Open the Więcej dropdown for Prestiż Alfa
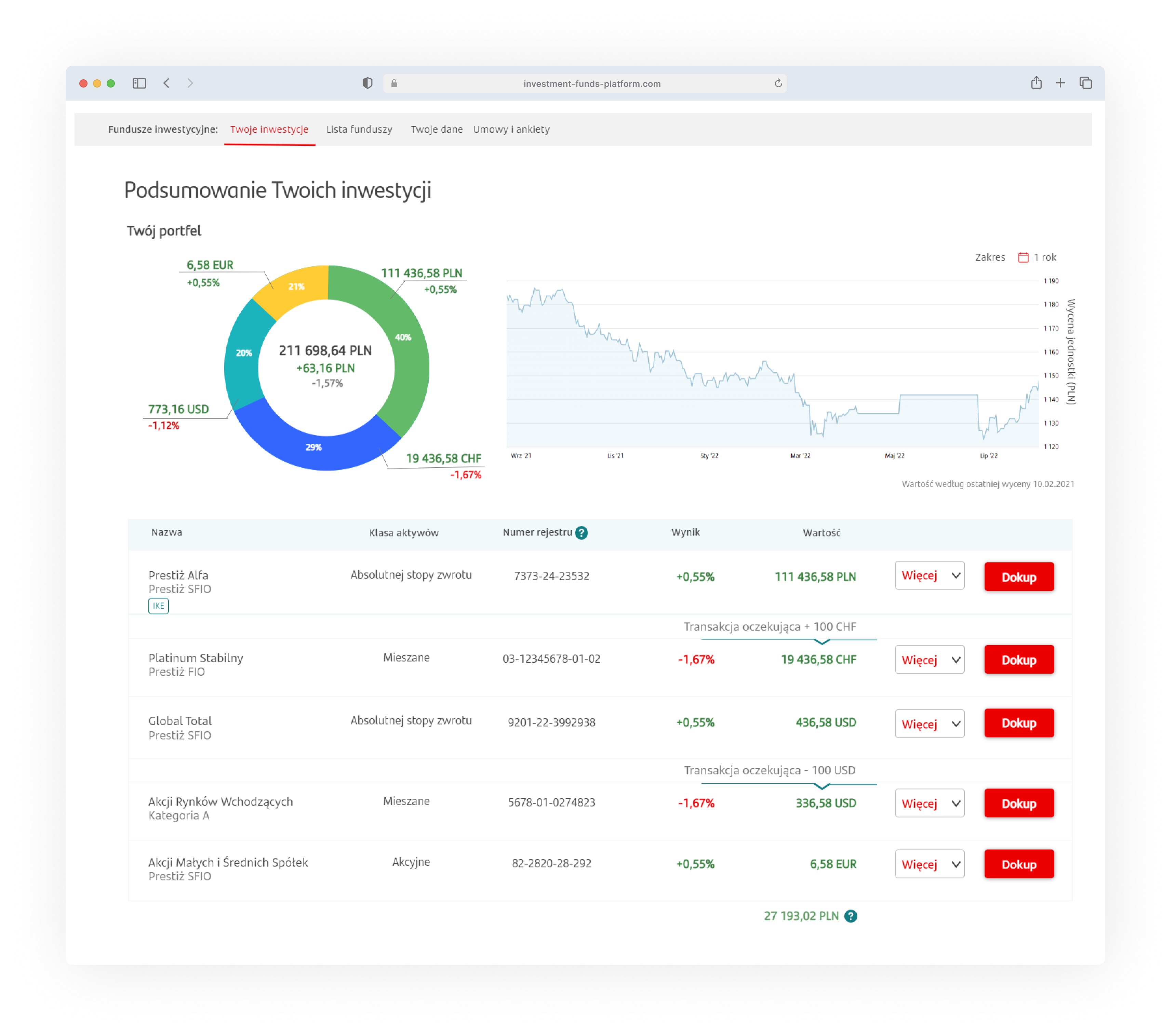1176x1036 pixels. [x=929, y=575]
